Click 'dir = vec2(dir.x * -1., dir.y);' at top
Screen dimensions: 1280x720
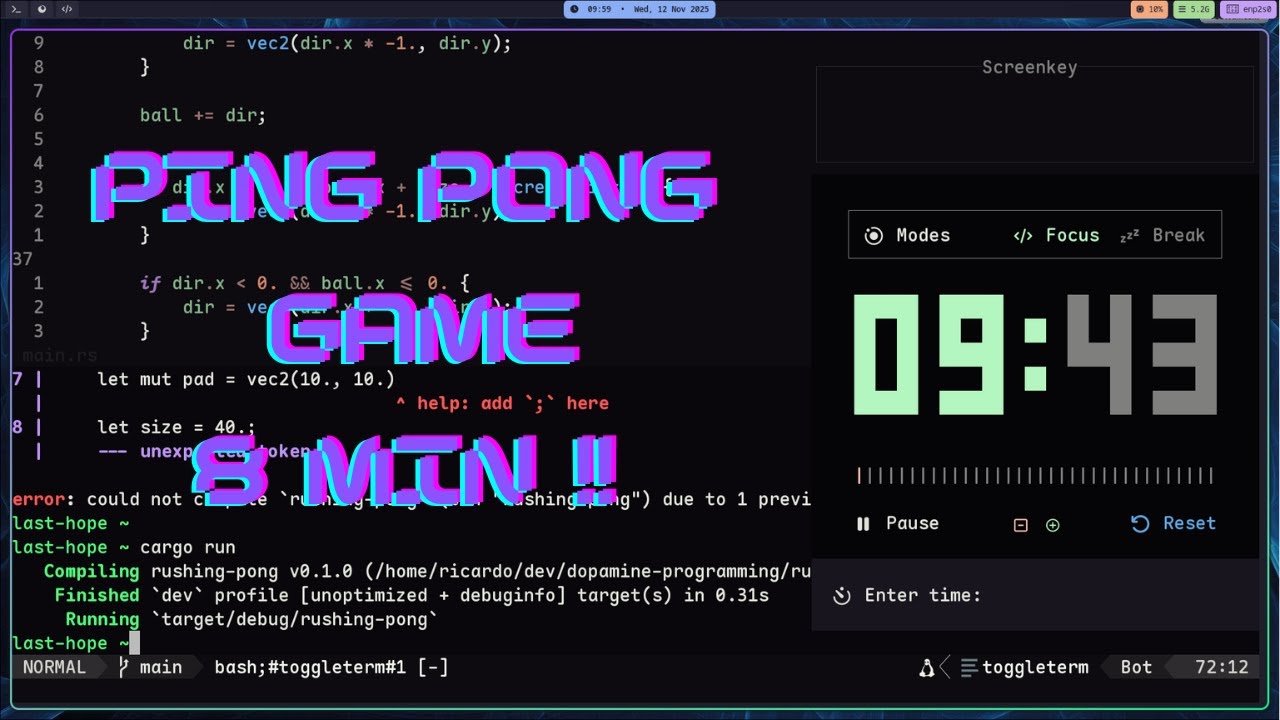(347, 43)
